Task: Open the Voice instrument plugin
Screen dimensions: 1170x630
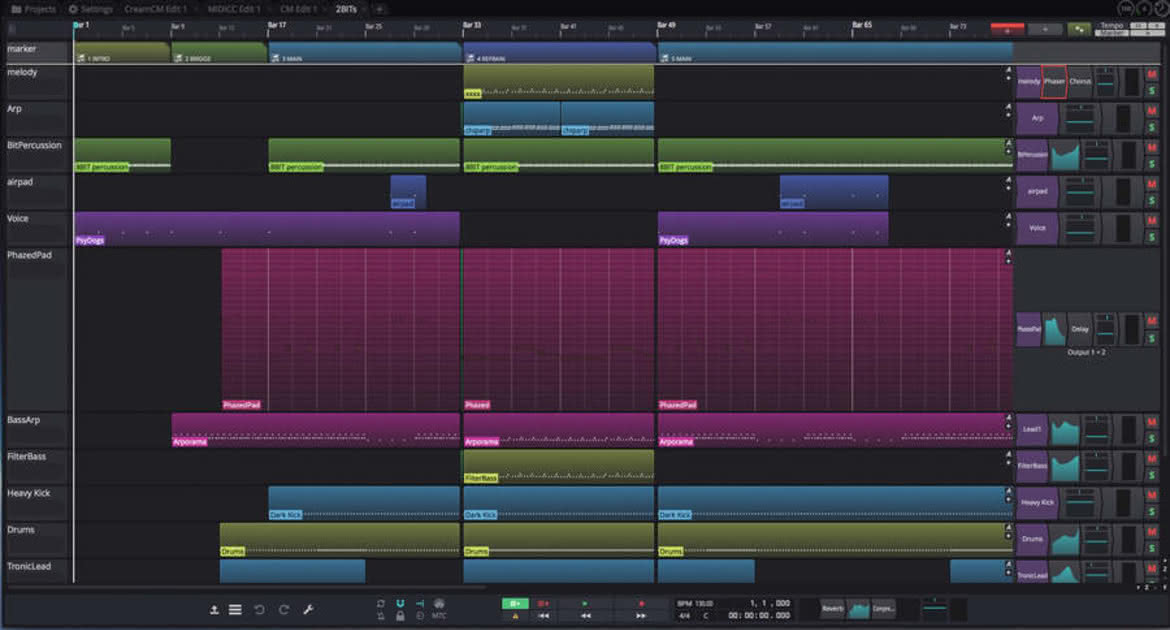Action: pyautogui.click(x=1037, y=228)
